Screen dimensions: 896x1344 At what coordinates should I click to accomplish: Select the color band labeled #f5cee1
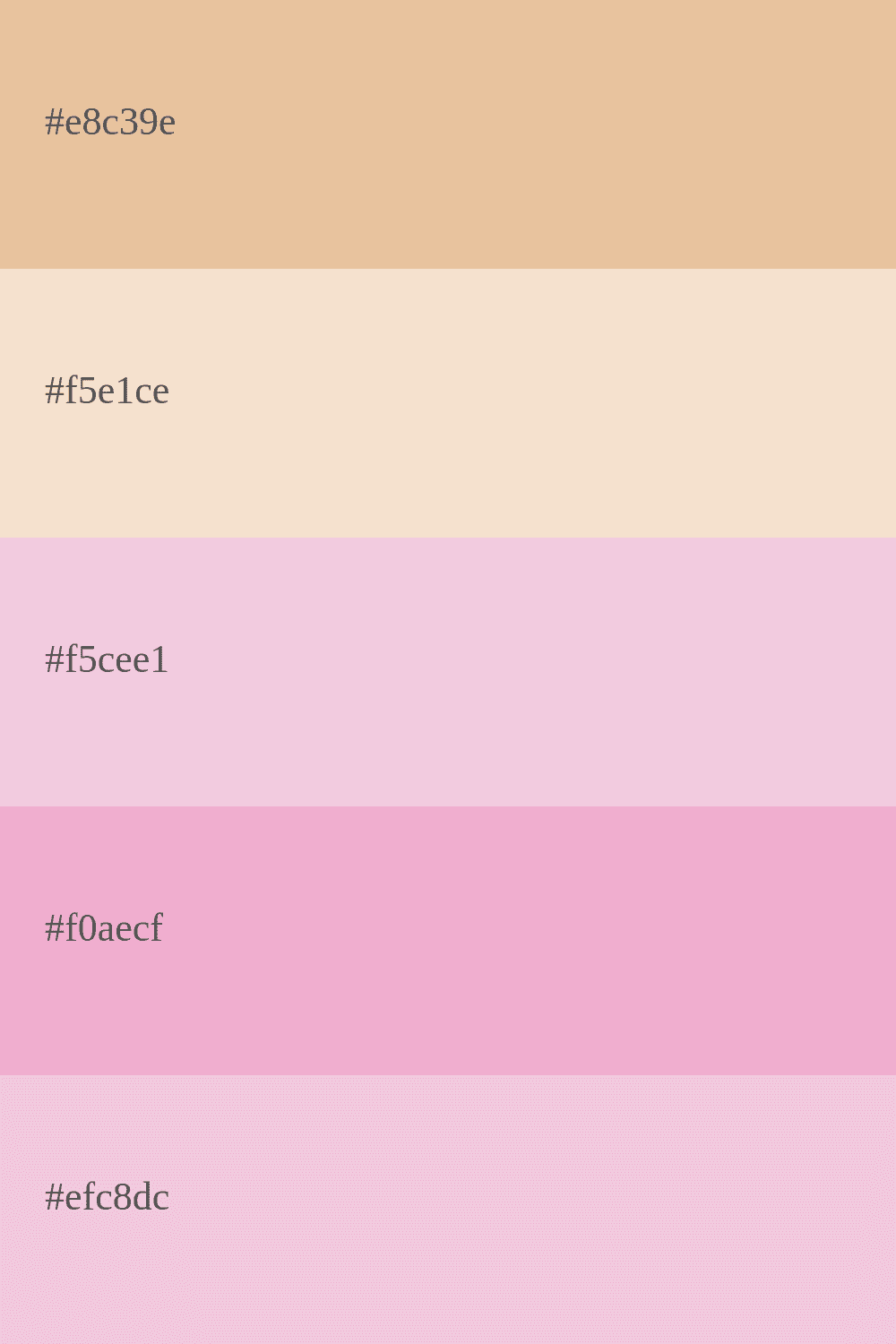pos(538,717)
